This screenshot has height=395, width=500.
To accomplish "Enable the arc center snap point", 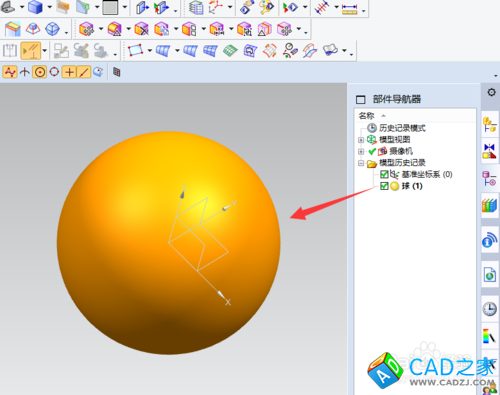I will pos(40,72).
